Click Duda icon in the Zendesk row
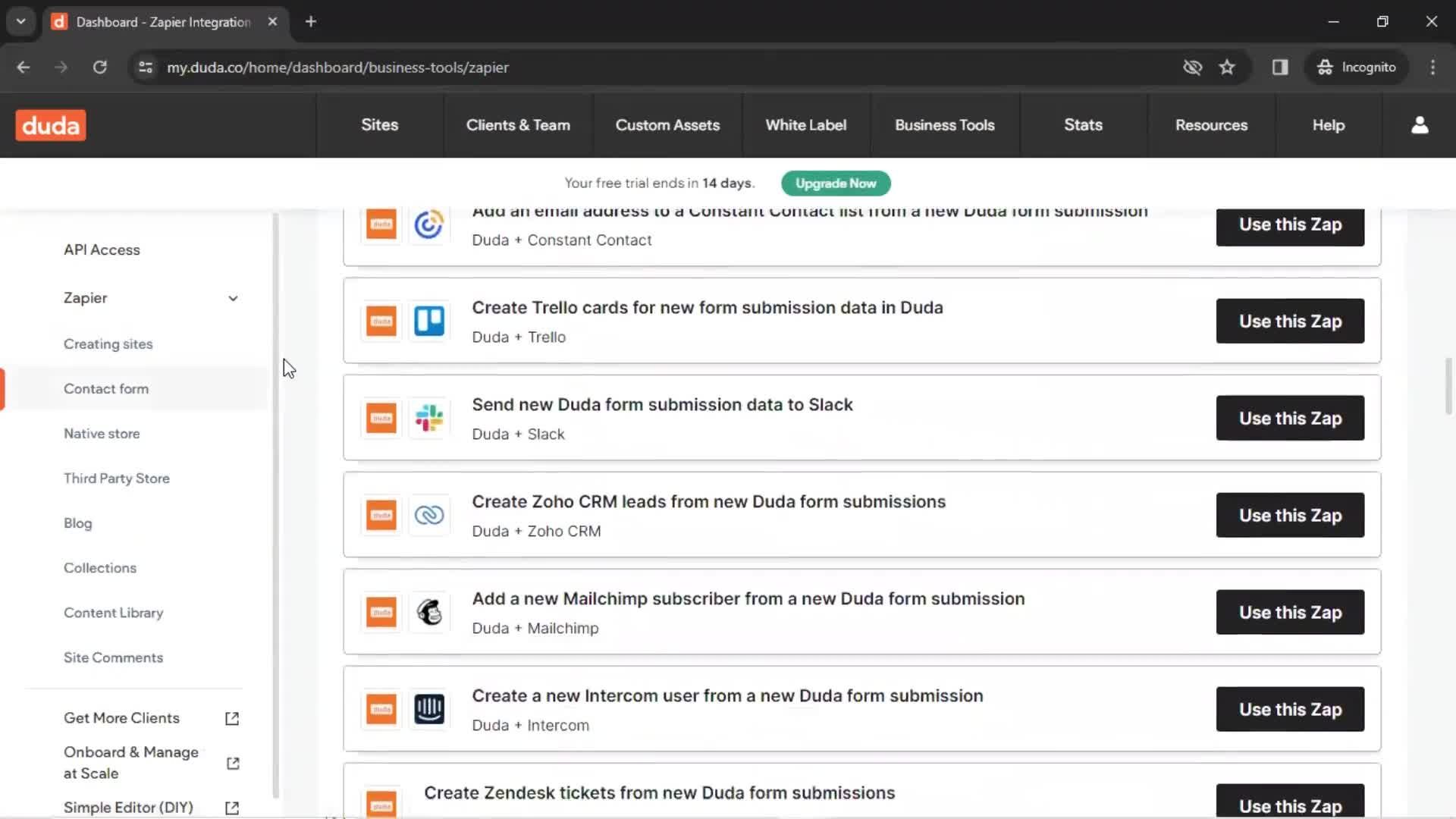This screenshot has height=819, width=1456. pyautogui.click(x=381, y=804)
